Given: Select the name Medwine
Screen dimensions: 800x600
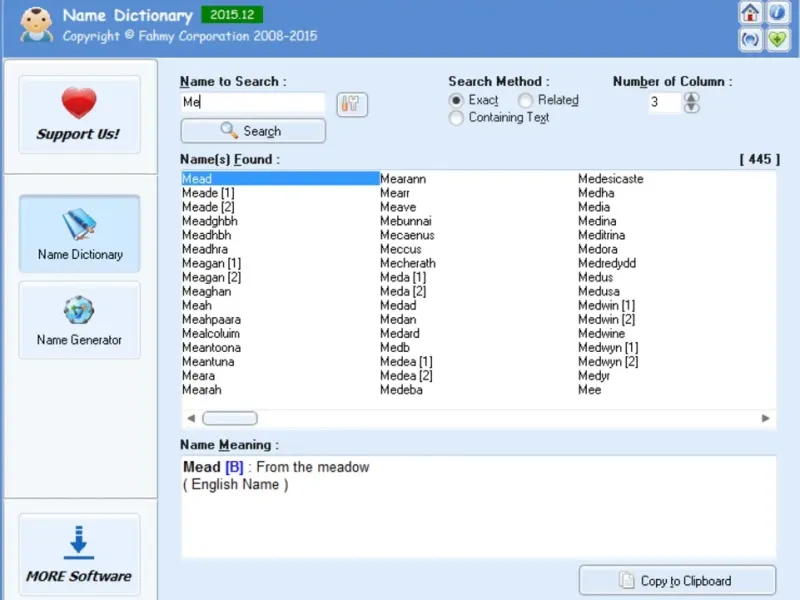Looking at the screenshot, I should 602,333.
